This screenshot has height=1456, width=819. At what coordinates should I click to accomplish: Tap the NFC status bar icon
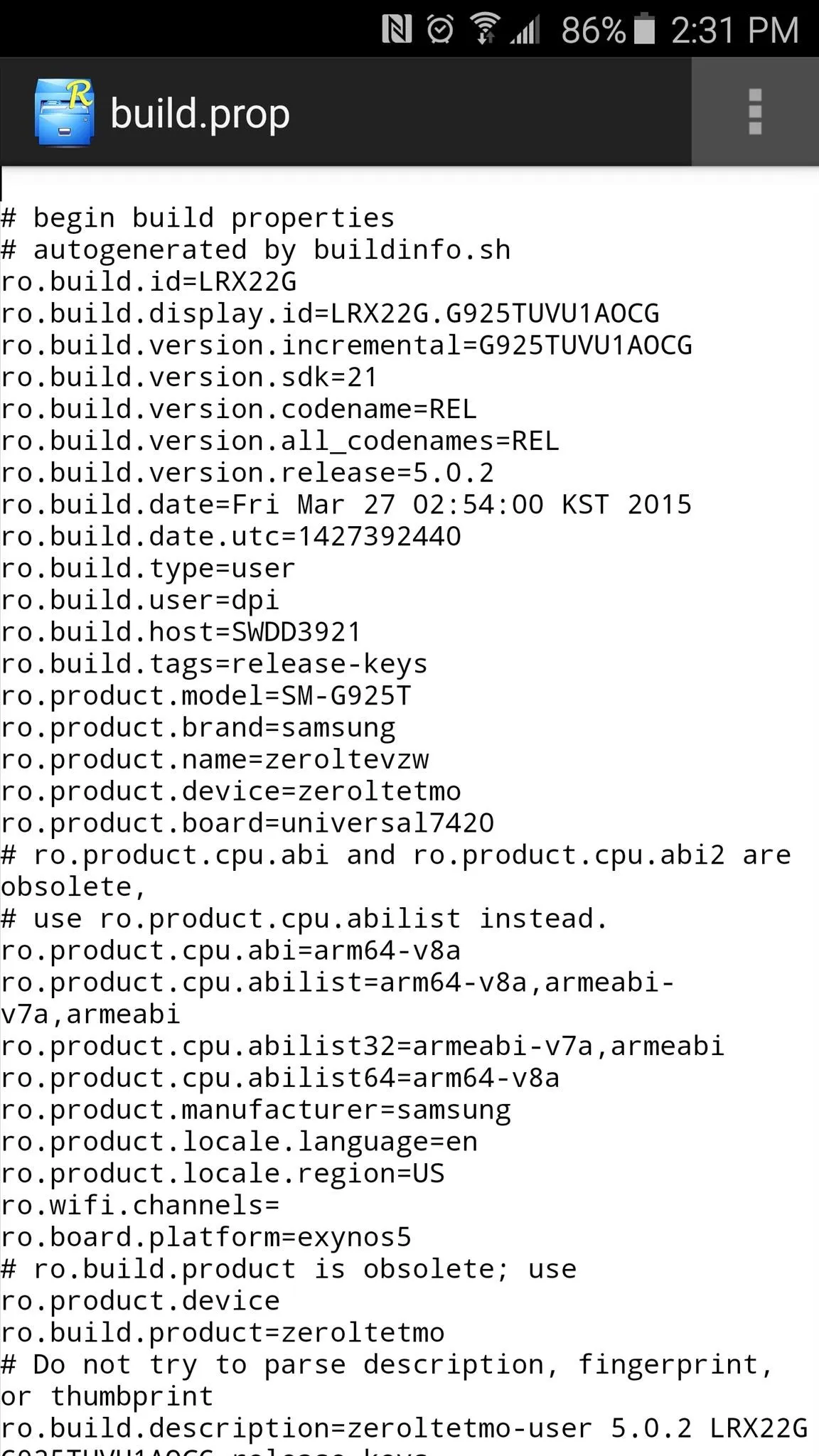397,30
